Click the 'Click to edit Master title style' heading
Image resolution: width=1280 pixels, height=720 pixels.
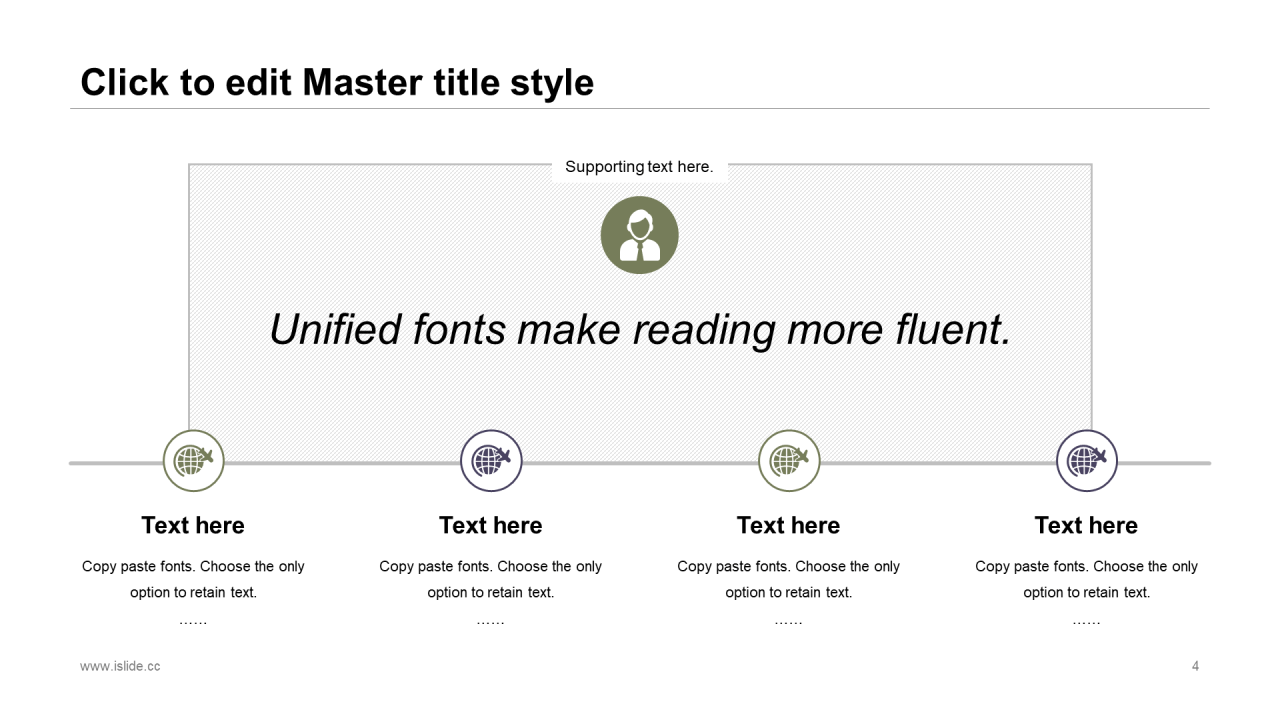[x=337, y=83]
